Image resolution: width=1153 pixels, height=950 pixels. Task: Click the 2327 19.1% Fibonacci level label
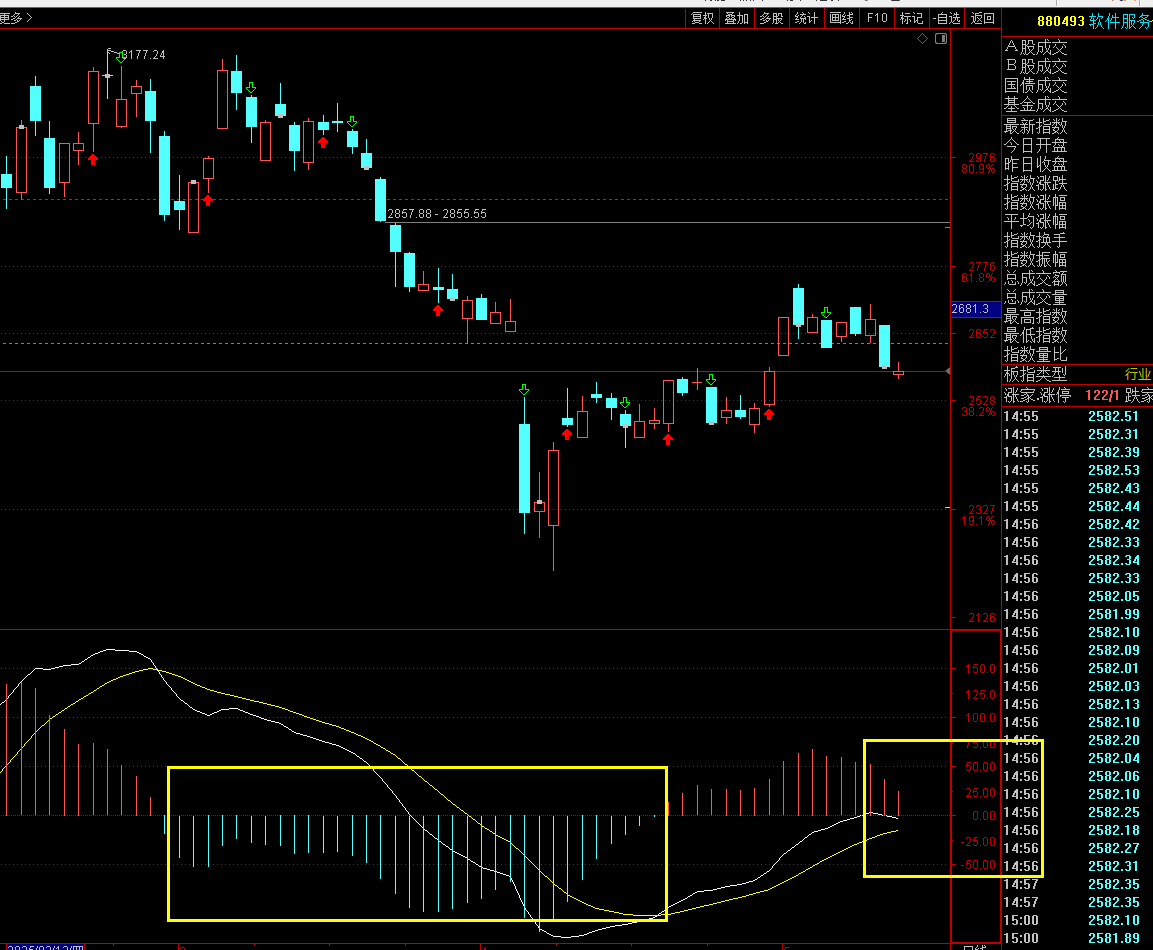point(979,515)
